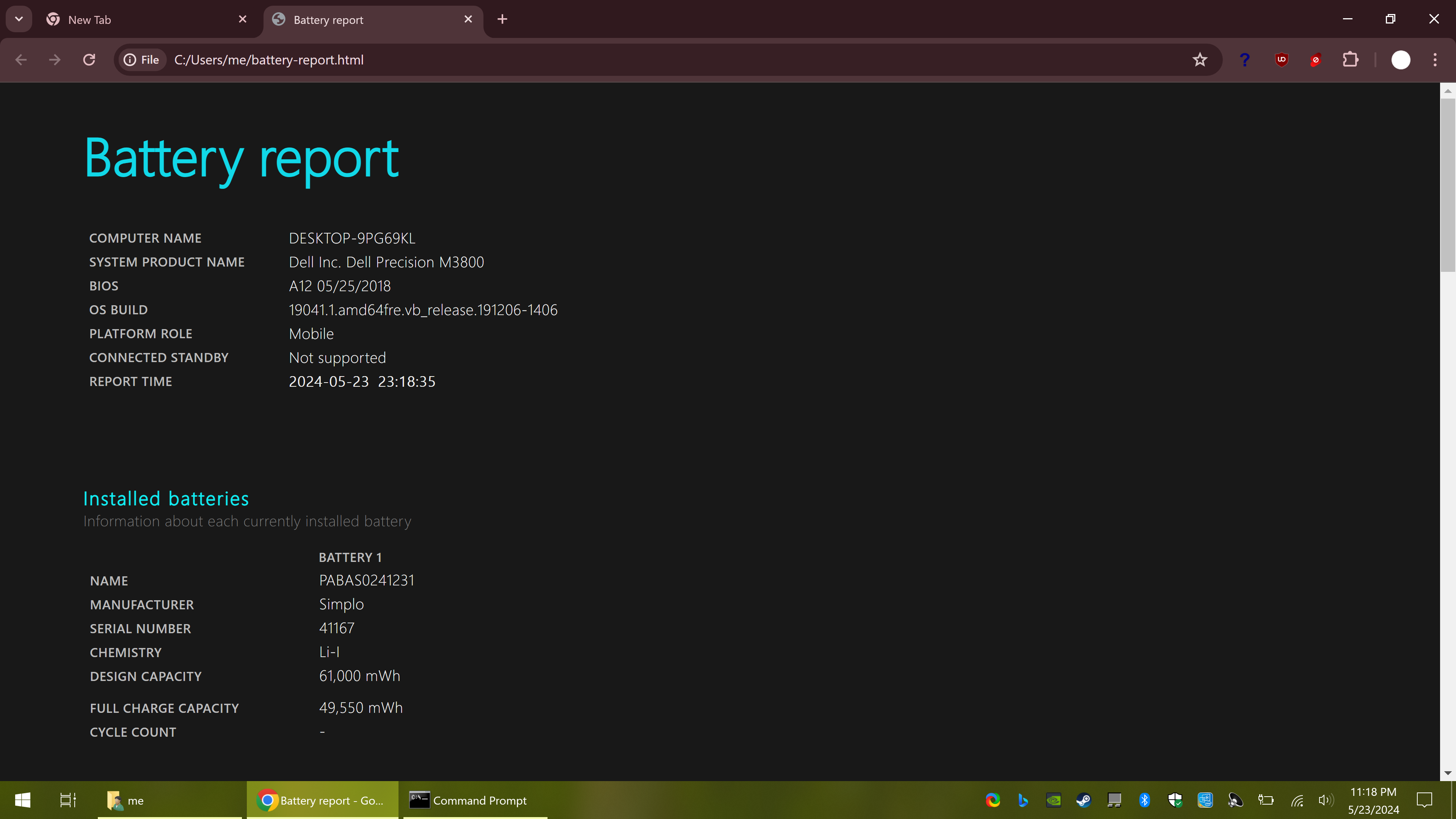The width and height of the screenshot is (1456, 819).
Task: Open the volume speaker tray icon
Action: (1326, 800)
